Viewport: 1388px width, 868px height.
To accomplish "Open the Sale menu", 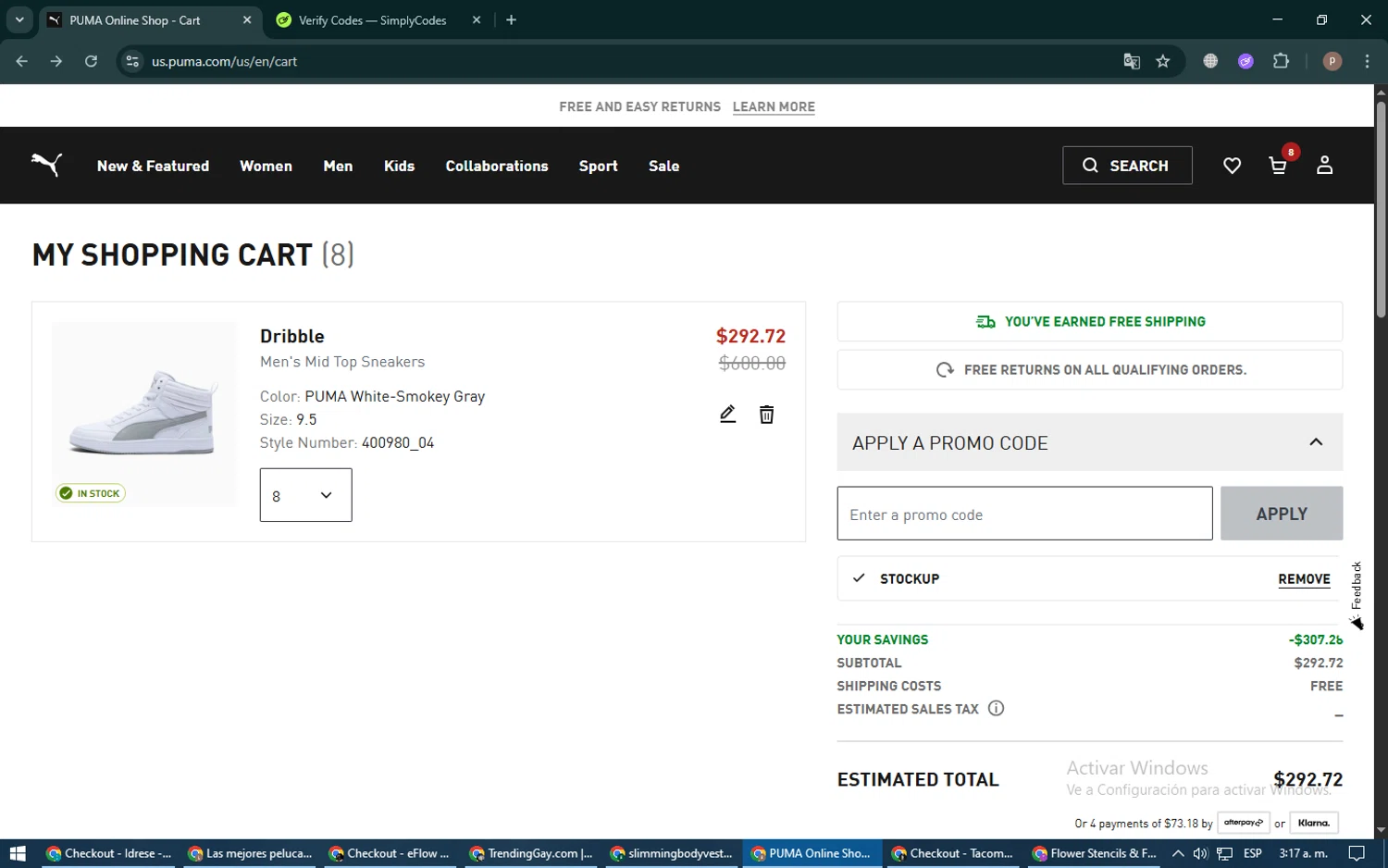I will tap(663, 166).
